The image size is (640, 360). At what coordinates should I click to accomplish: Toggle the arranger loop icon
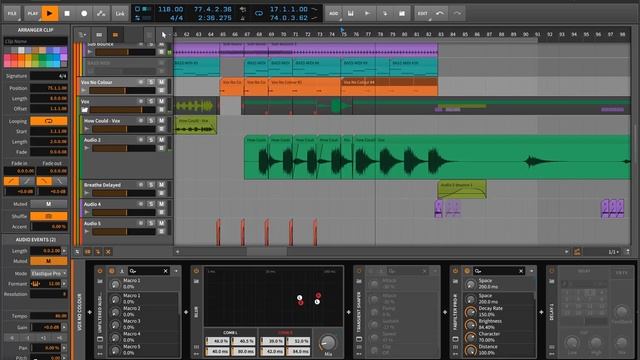point(259,13)
